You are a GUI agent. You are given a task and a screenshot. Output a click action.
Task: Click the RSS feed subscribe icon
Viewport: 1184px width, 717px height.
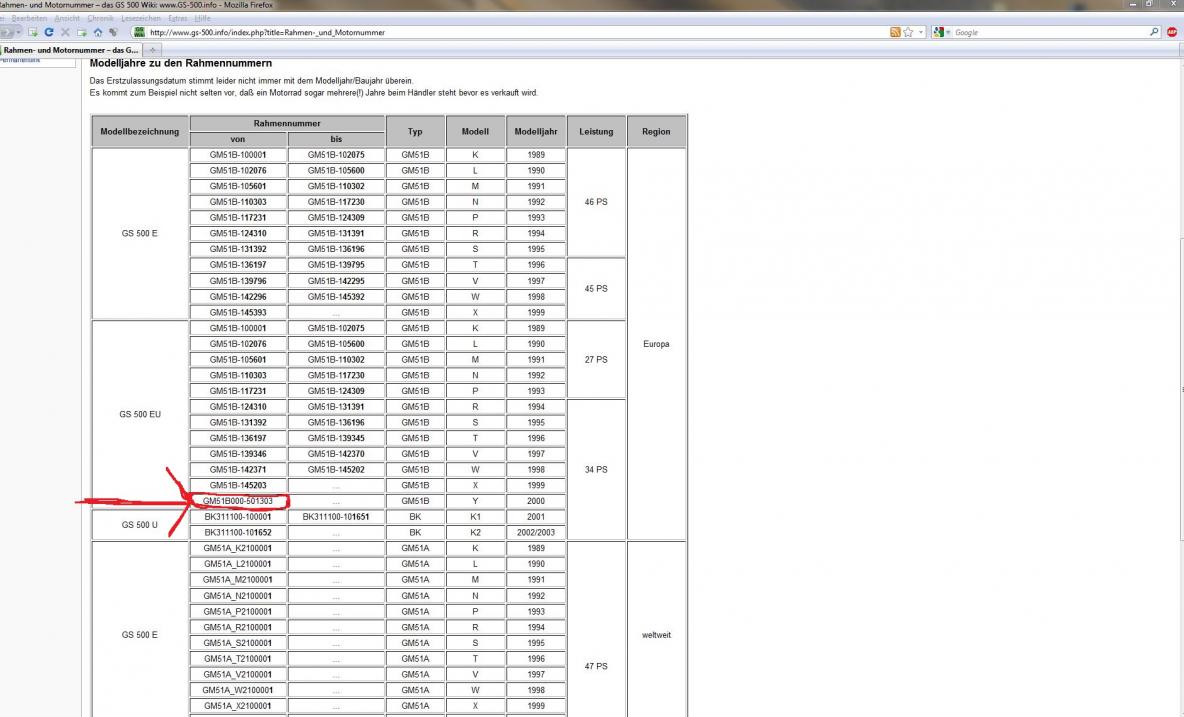(x=896, y=32)
